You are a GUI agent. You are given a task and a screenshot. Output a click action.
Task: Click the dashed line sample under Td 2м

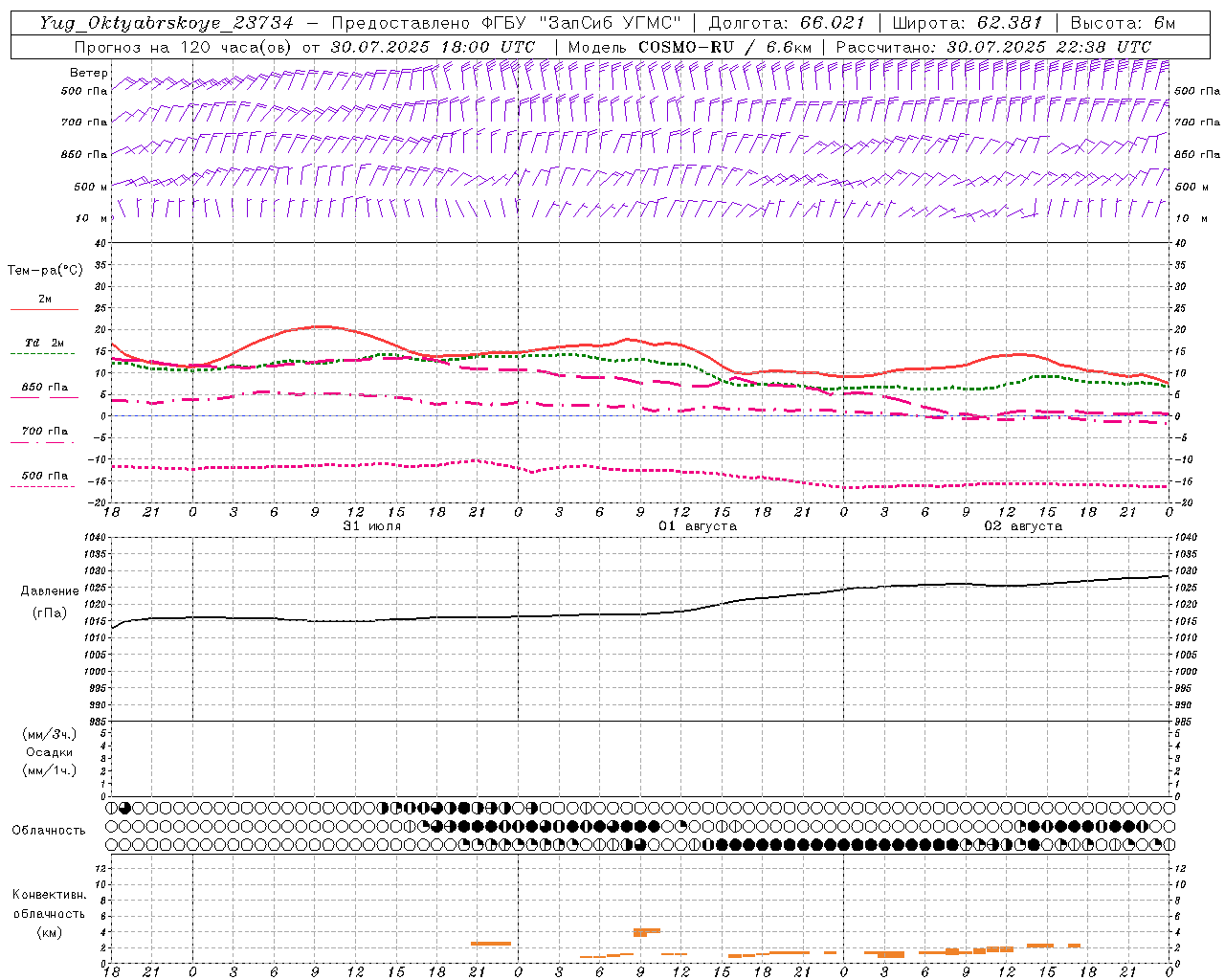tap(43, 354)
